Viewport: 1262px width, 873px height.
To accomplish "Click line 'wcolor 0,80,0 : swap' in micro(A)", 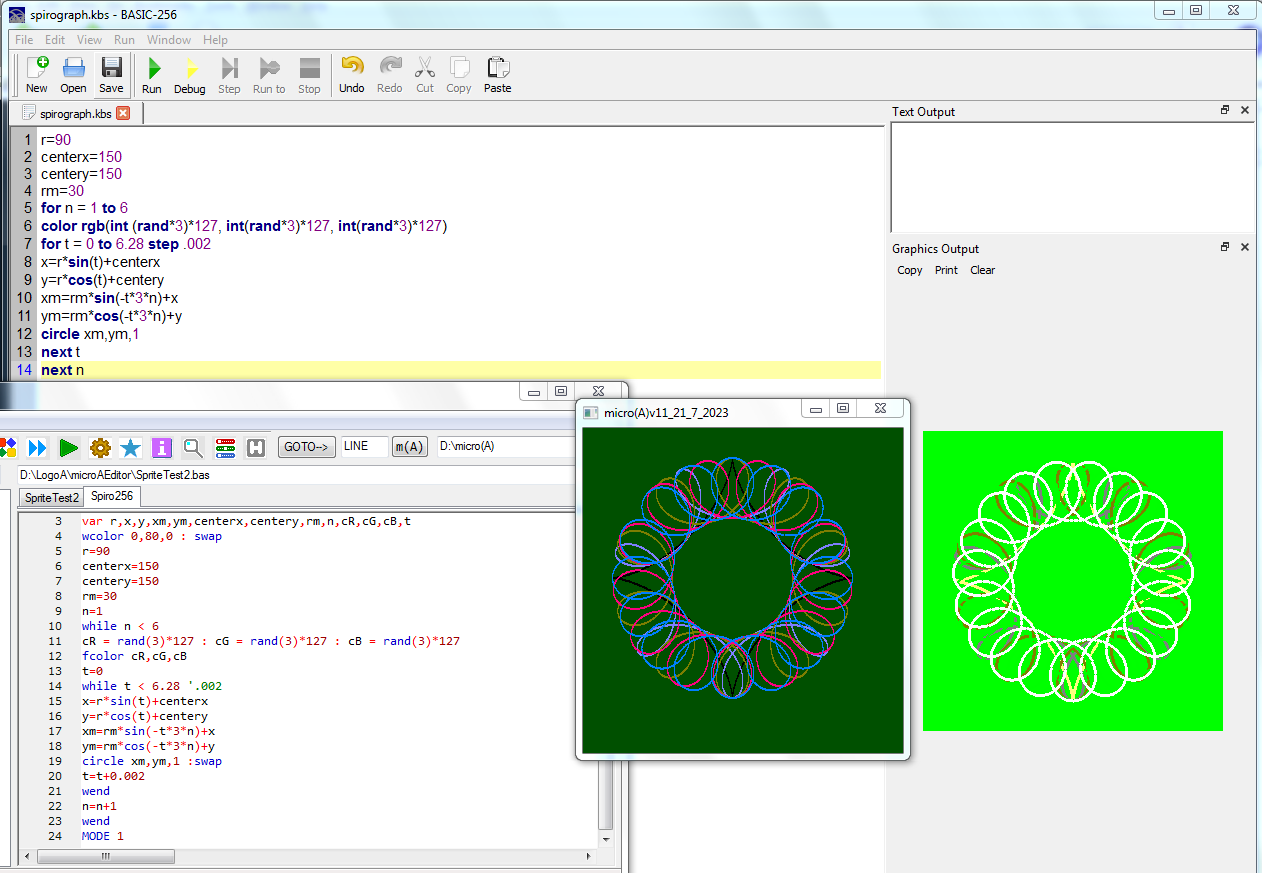I will click(152, 536).
